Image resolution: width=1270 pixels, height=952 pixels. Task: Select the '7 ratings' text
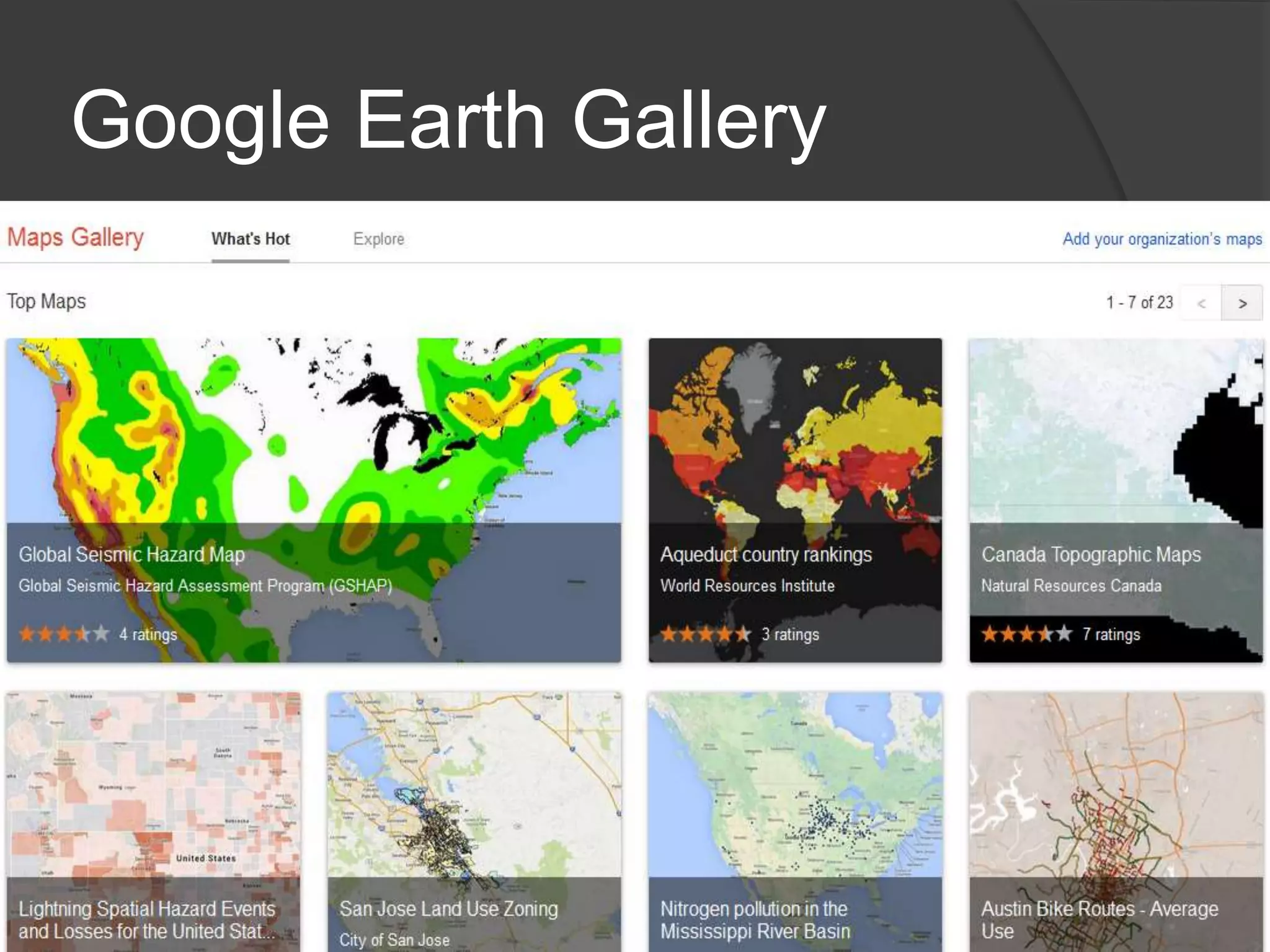click(x=1111, y=635)
